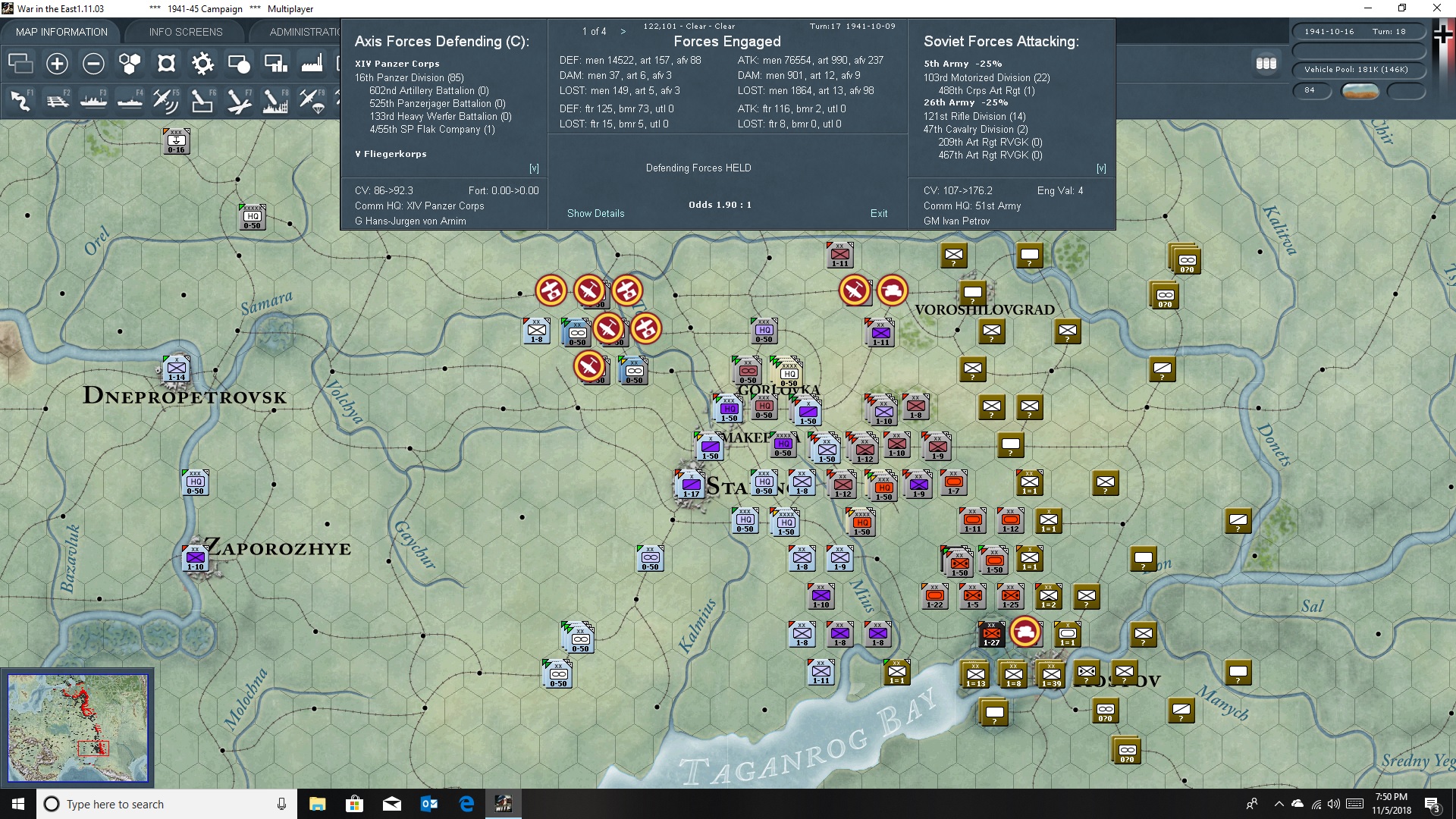Open the INFO SCREENS menu tab
This screenshot has width=1456, height=819.
(185, 32)
